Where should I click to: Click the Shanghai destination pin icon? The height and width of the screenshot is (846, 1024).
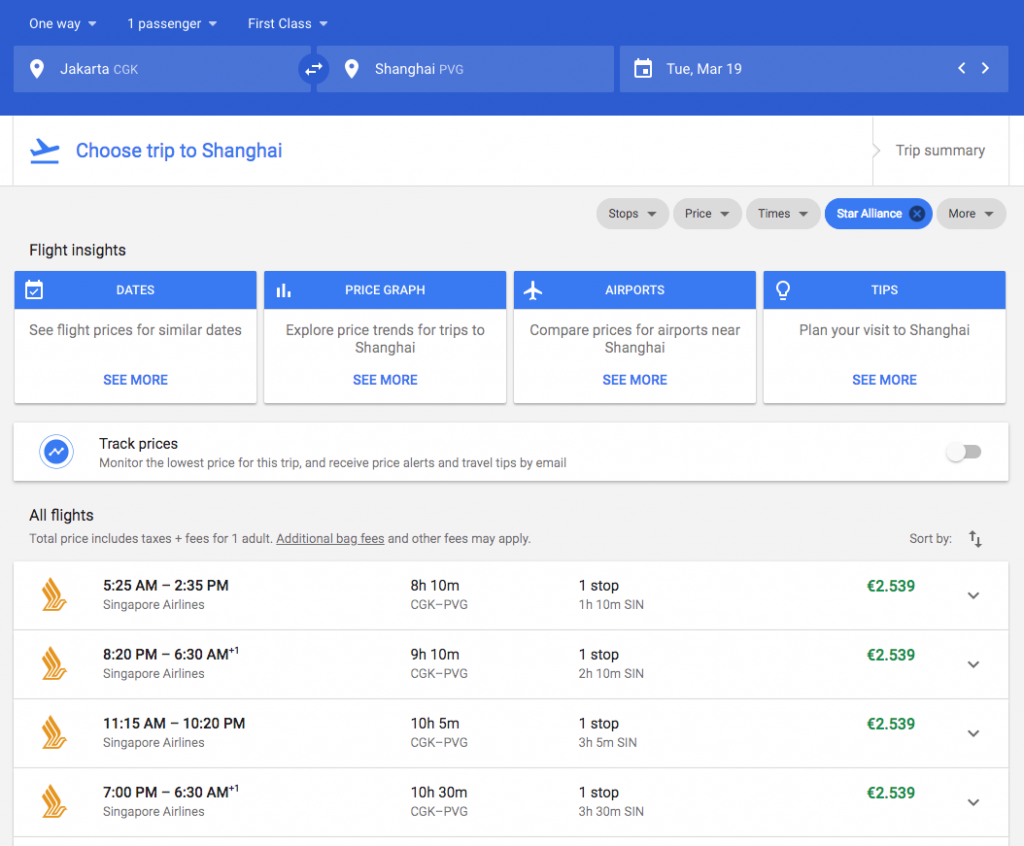[x=351, y=69]
